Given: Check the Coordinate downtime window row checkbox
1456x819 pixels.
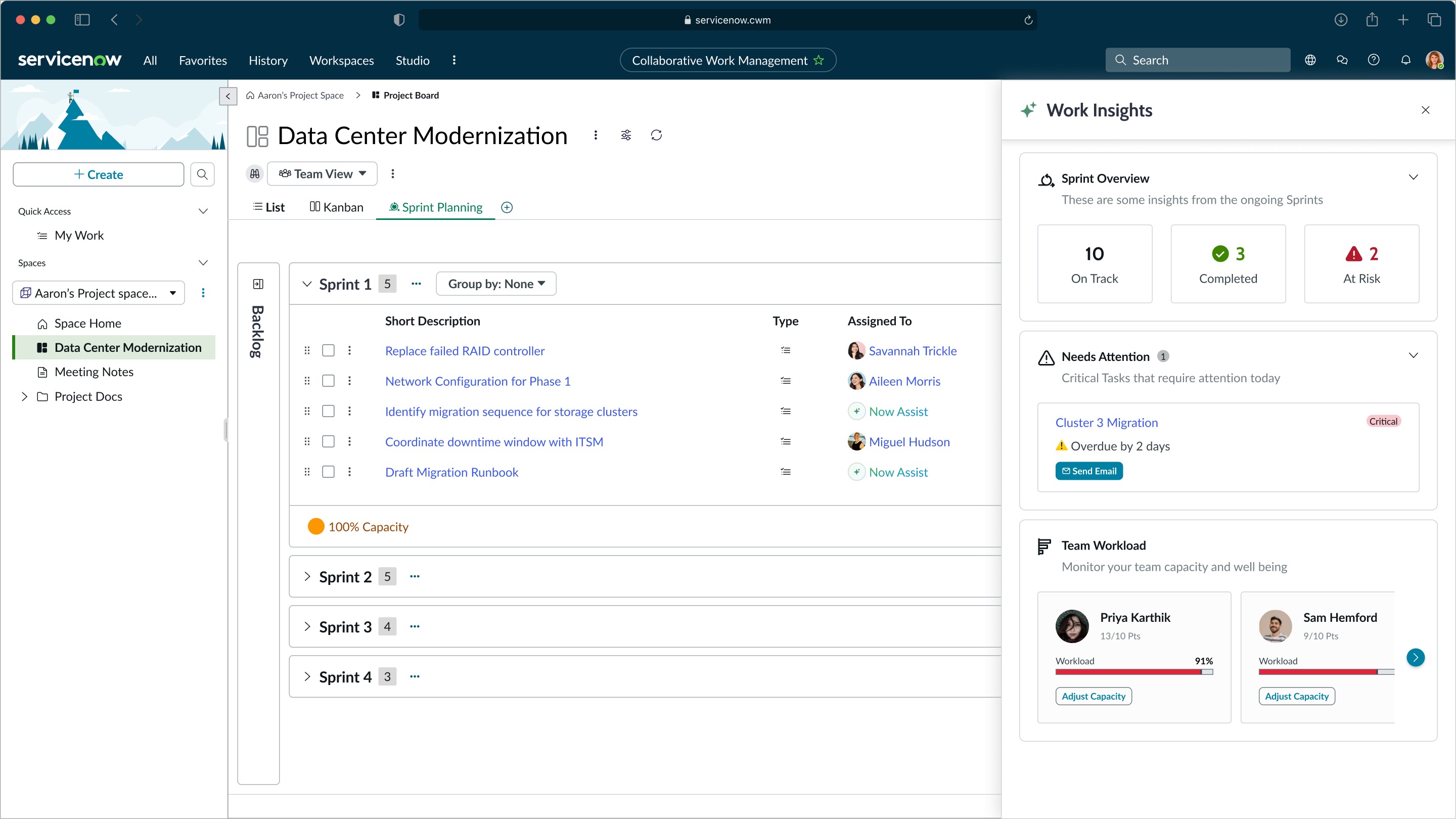Looking at the screenshot, I should (328, 442).
